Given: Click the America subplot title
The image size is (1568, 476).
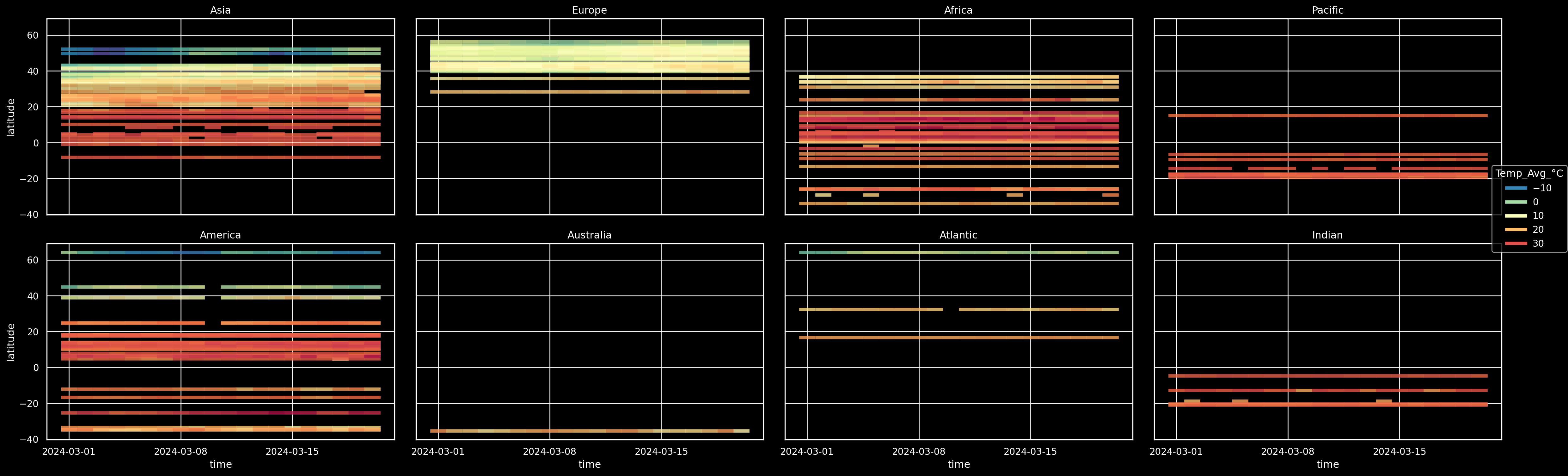Looking at the screenshot, I should (x=220, y=235).
